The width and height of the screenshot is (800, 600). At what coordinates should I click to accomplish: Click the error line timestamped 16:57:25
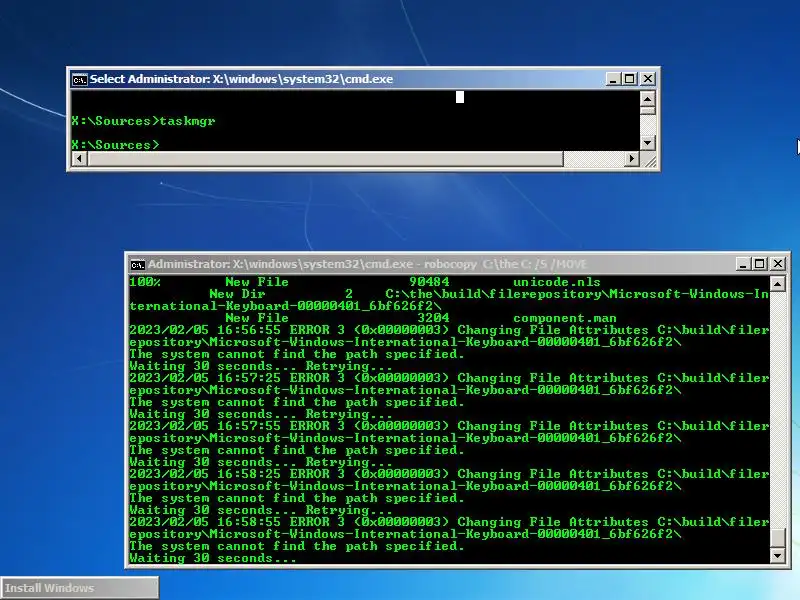pos(449,378)
